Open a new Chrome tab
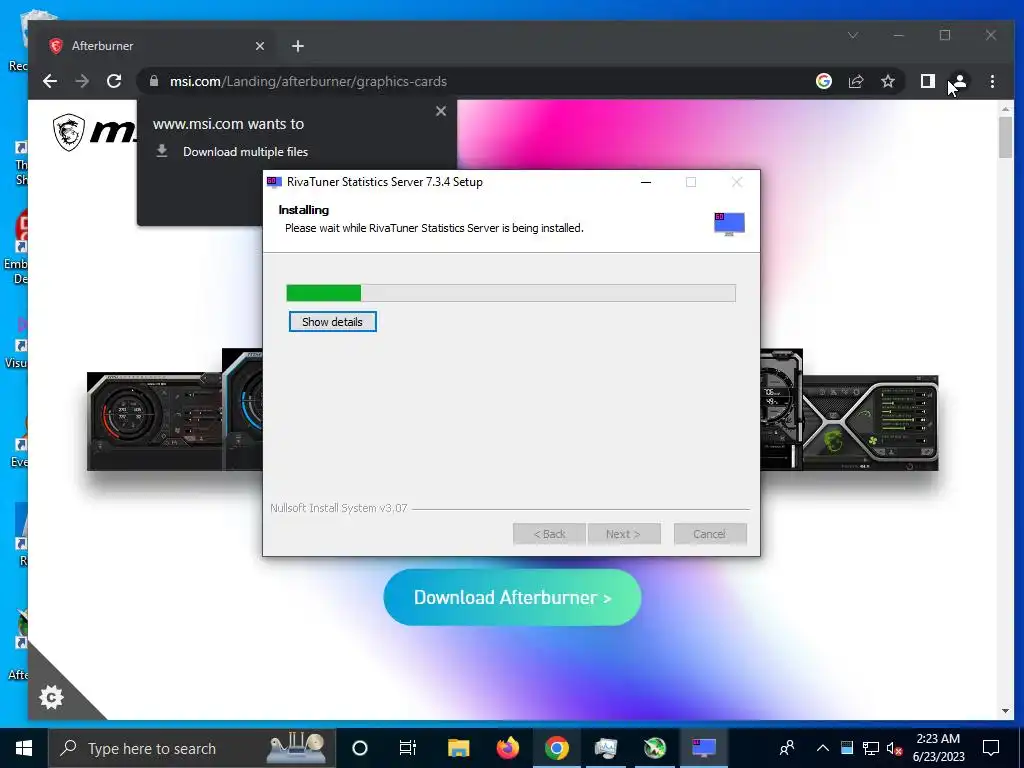The width and height of the screenshot is (1024, 768). tap(298, 46)
